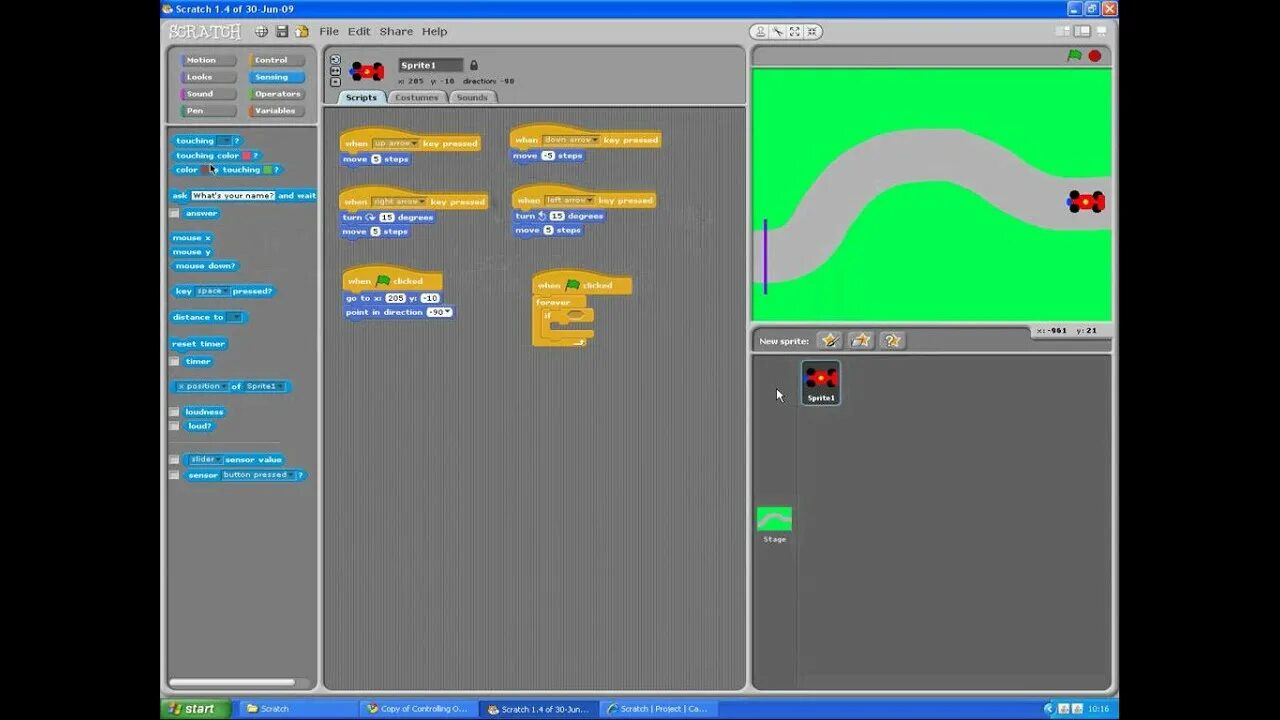Open the button pressed sensor dropdown
Screen dimensions: 1280x720
pyautogui.click(x=259, y=475)
